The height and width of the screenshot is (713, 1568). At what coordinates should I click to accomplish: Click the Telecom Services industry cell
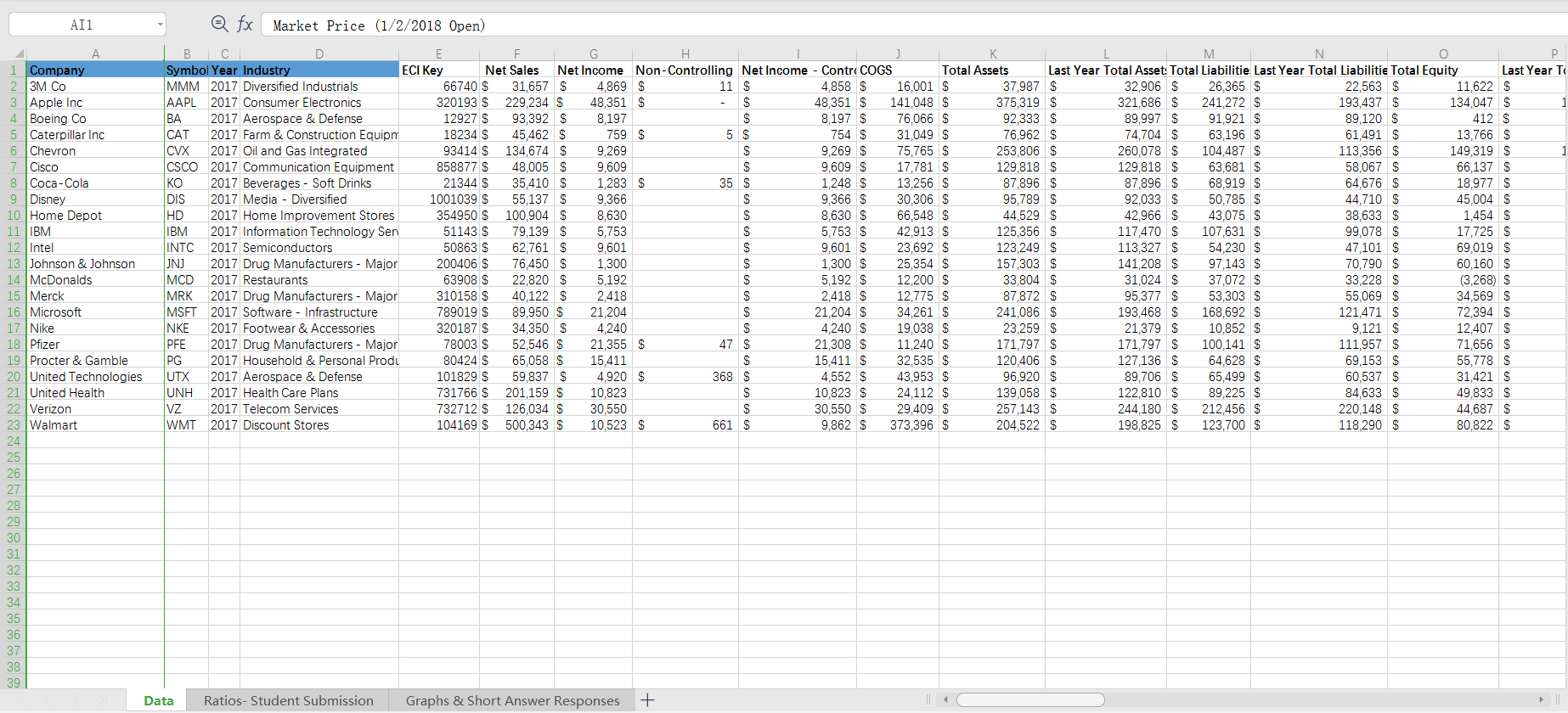[319, 408]
